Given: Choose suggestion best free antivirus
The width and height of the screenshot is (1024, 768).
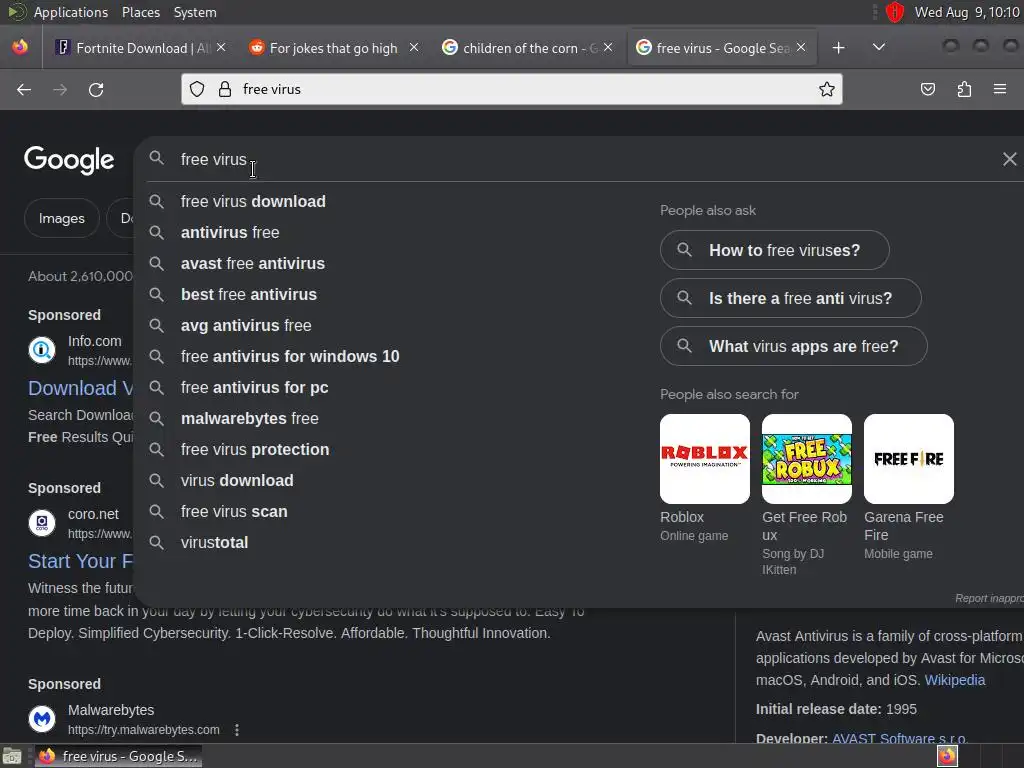Looking at the screenshot, I should pos(249,295).
